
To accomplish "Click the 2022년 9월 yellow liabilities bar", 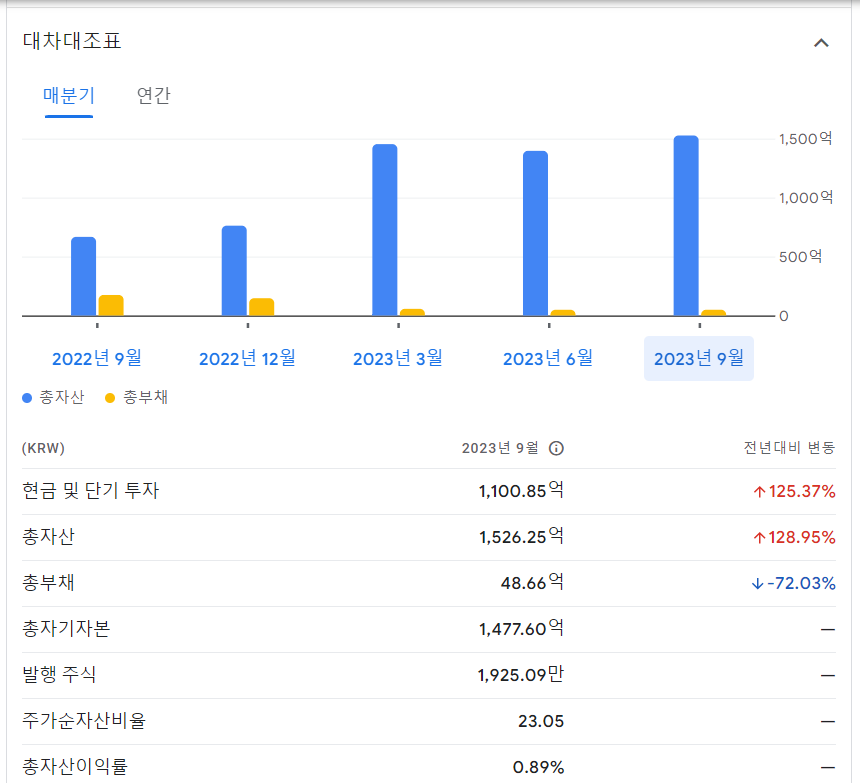I will (111, 305).
